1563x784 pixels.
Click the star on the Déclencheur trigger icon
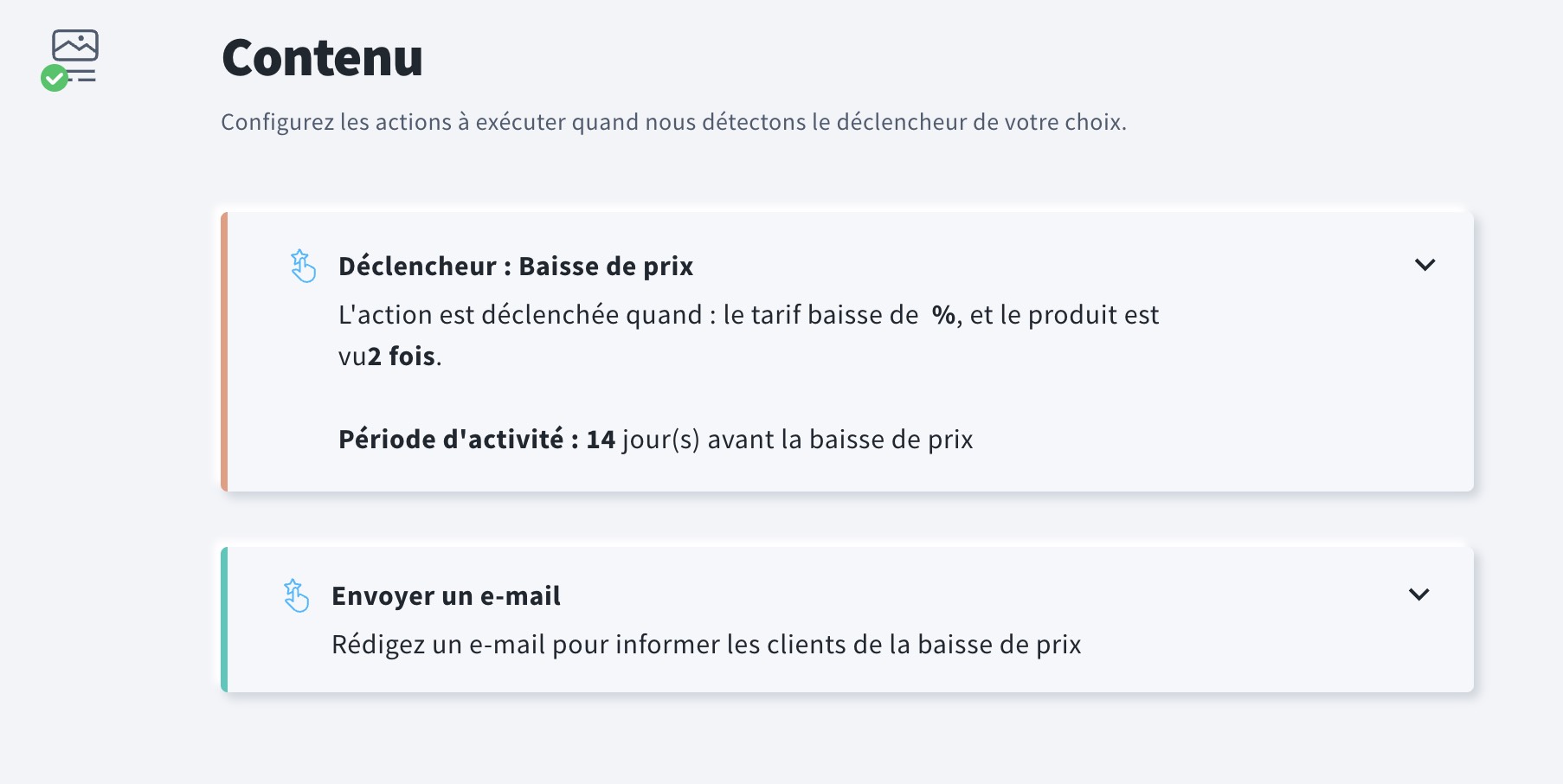click(299, 258)
